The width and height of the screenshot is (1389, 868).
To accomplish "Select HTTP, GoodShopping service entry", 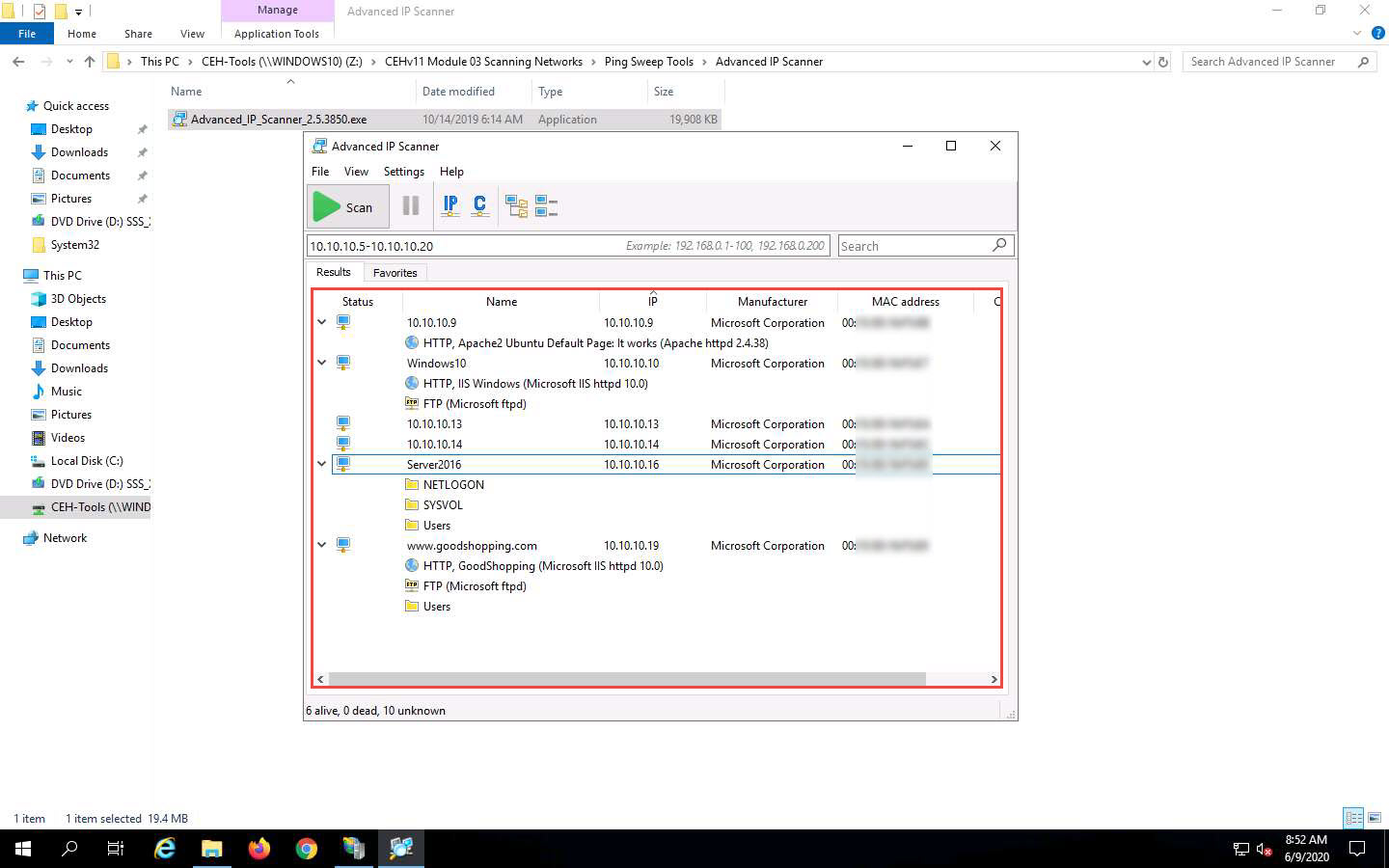I will pos(543,566).
